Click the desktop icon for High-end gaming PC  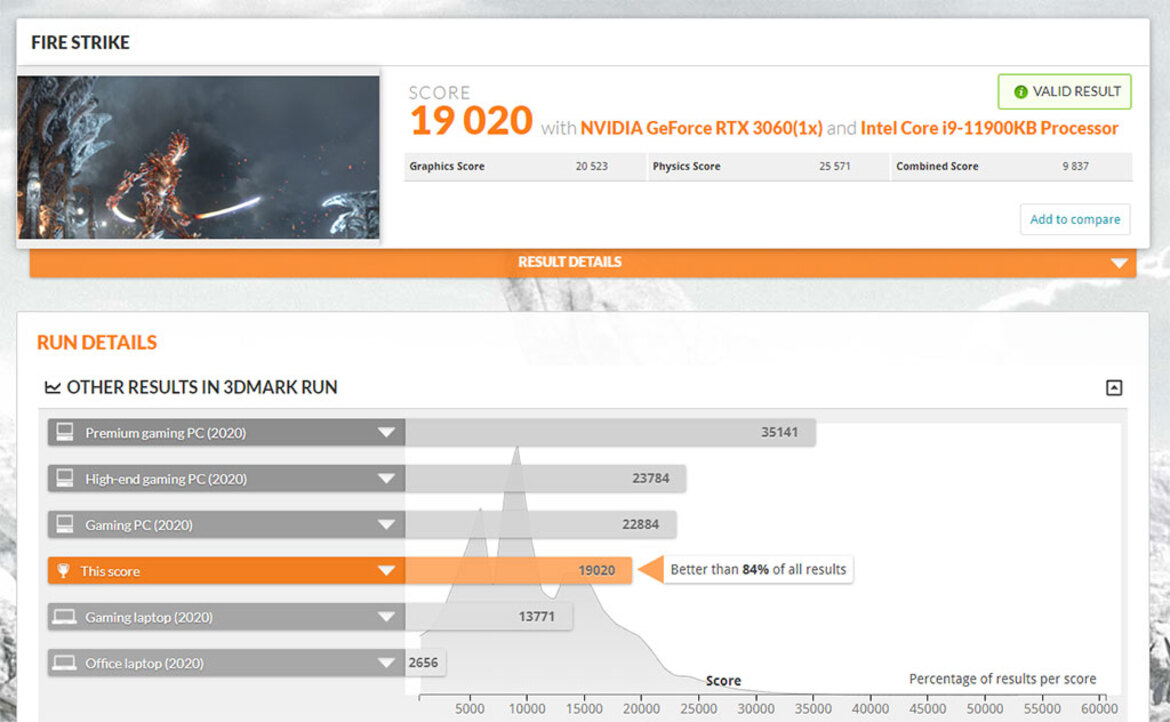pos(65,478)
